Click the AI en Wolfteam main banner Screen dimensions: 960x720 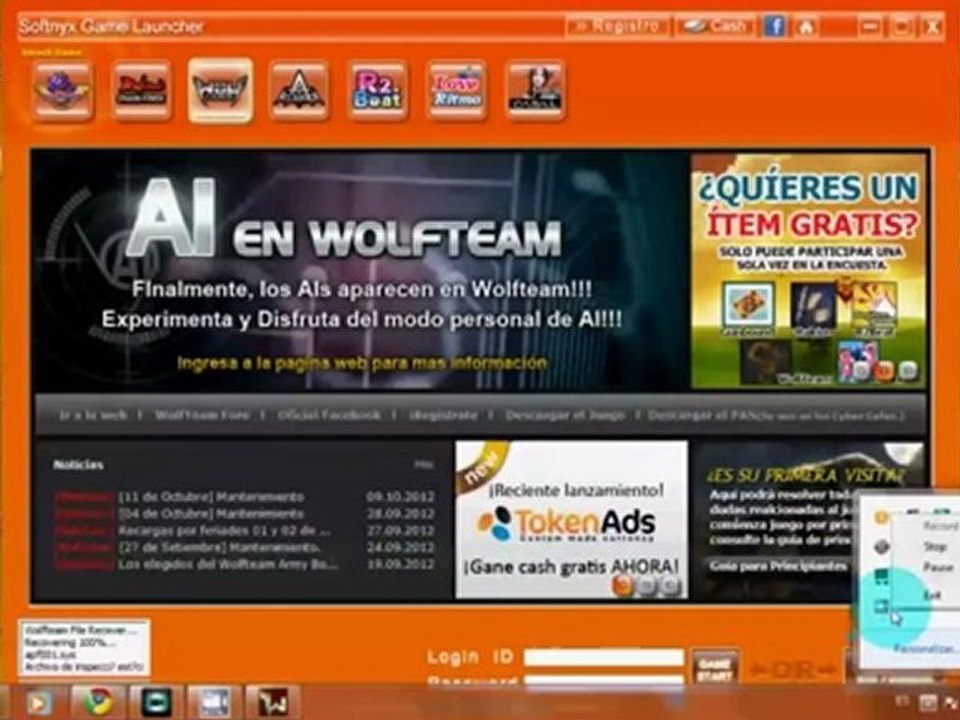(x=360, y=270)
